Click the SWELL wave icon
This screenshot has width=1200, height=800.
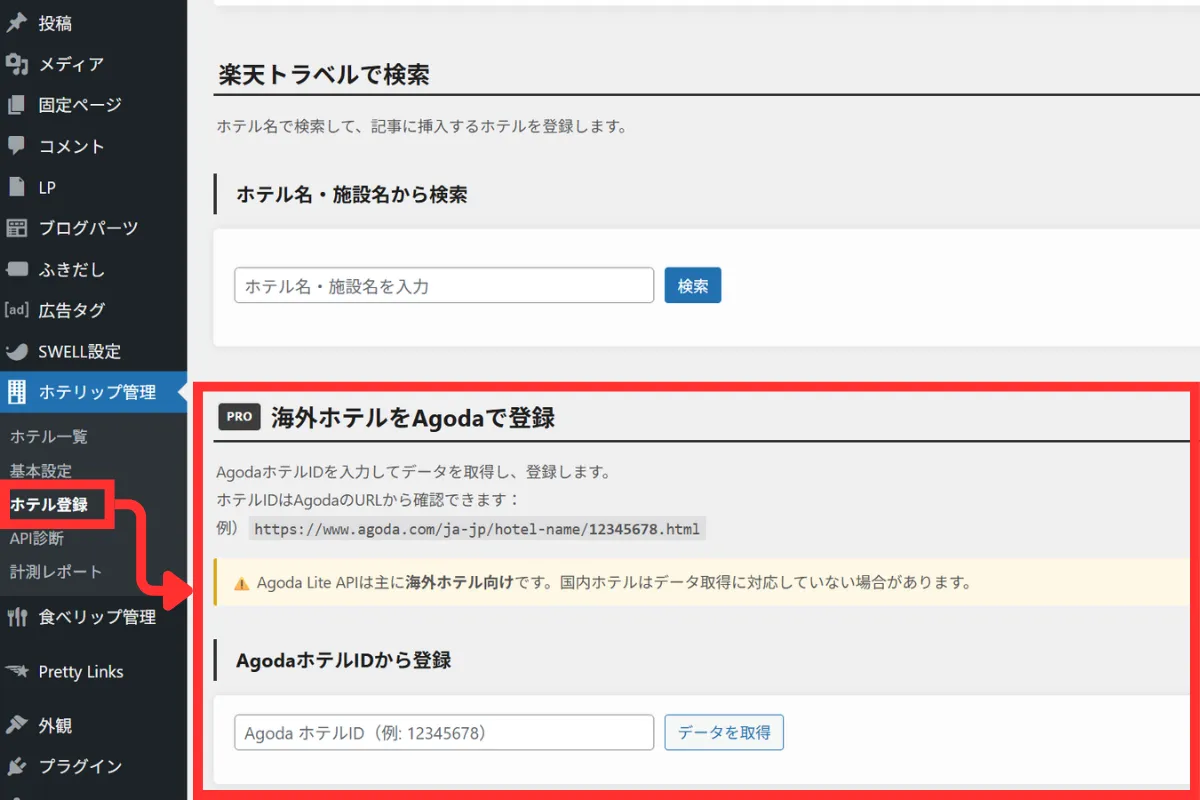click(16, 352)
